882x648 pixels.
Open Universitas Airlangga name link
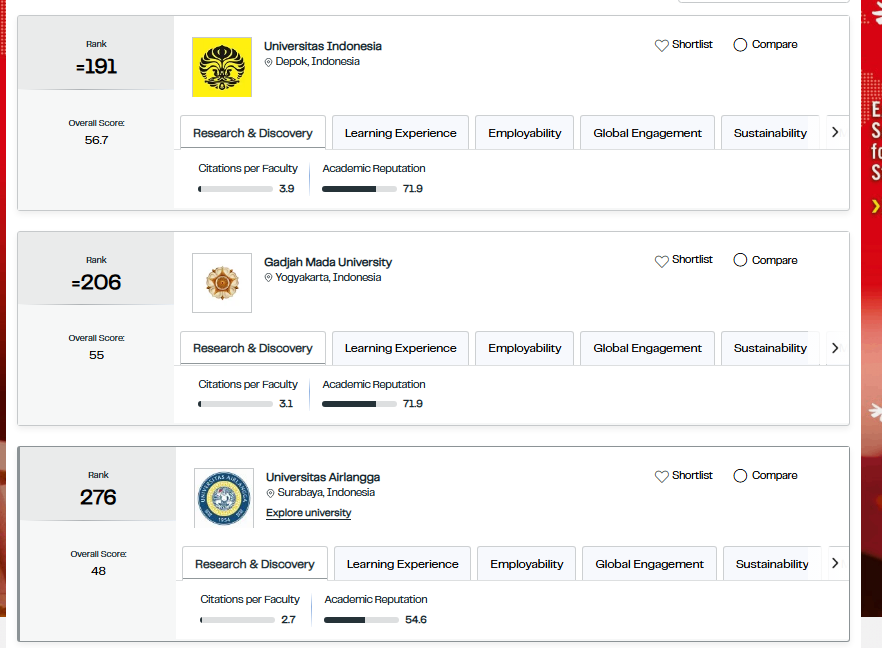pyautogui.click(x=323, y=477)
